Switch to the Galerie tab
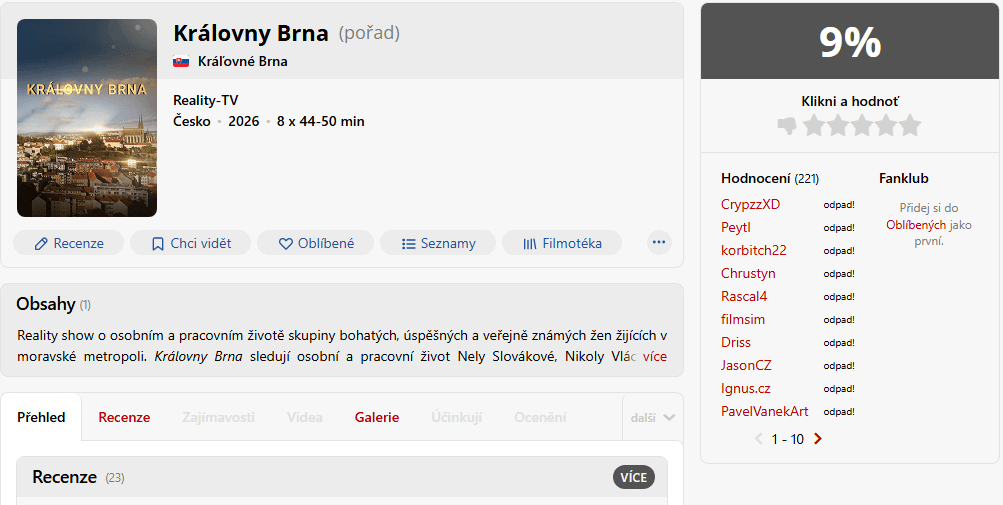The image size is (1003, 505). [376, 417]
